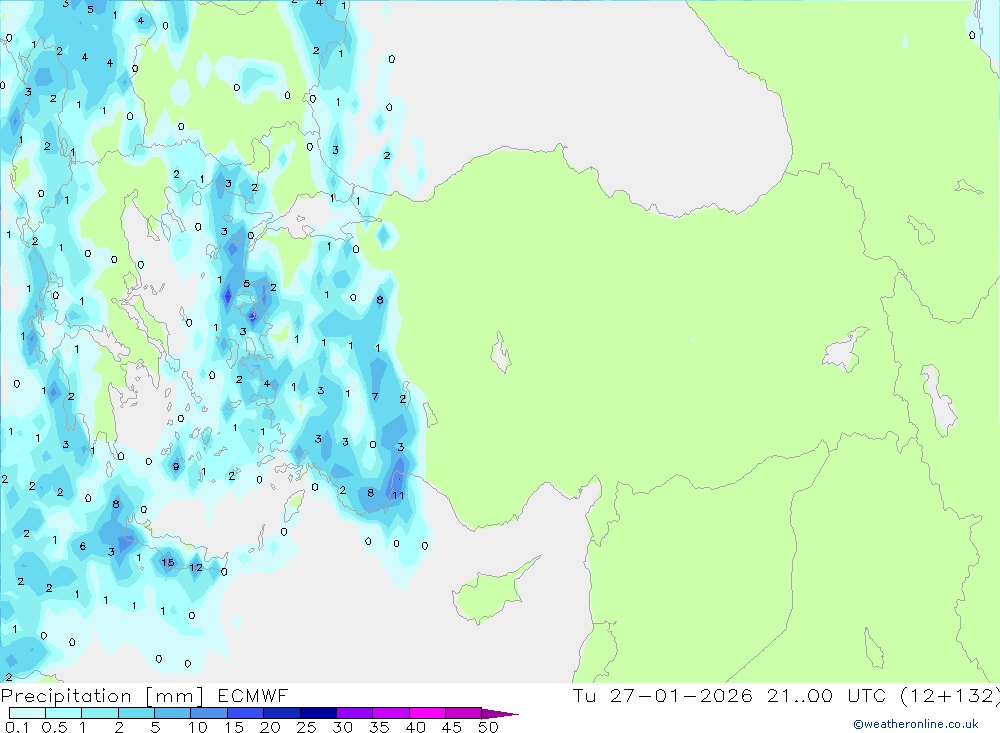1000x733 pixels.
Task: Select the 45–50 mm legend swatch
Action: tap(464, 713)
